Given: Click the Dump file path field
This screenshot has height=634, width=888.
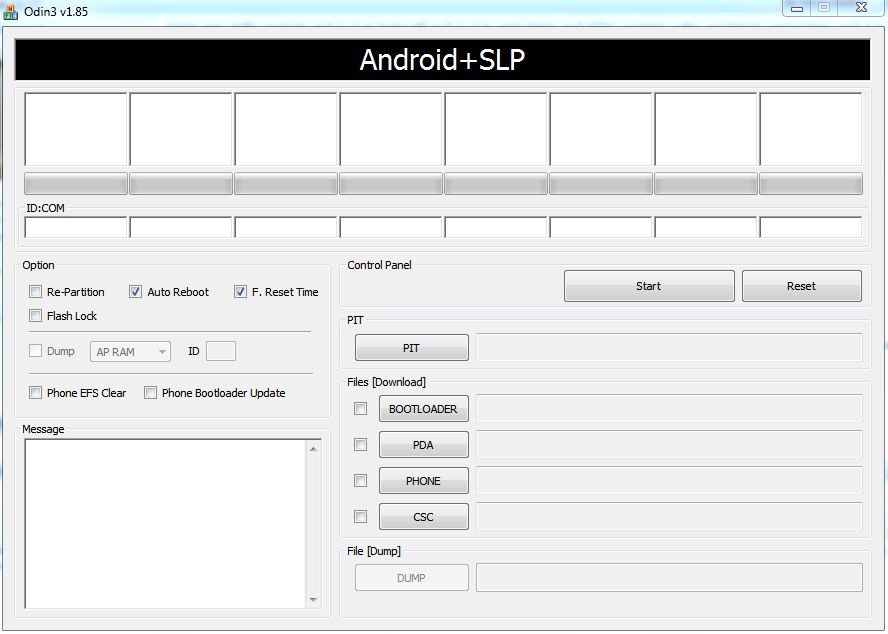Looking at the screenshot, I should 669,577.
